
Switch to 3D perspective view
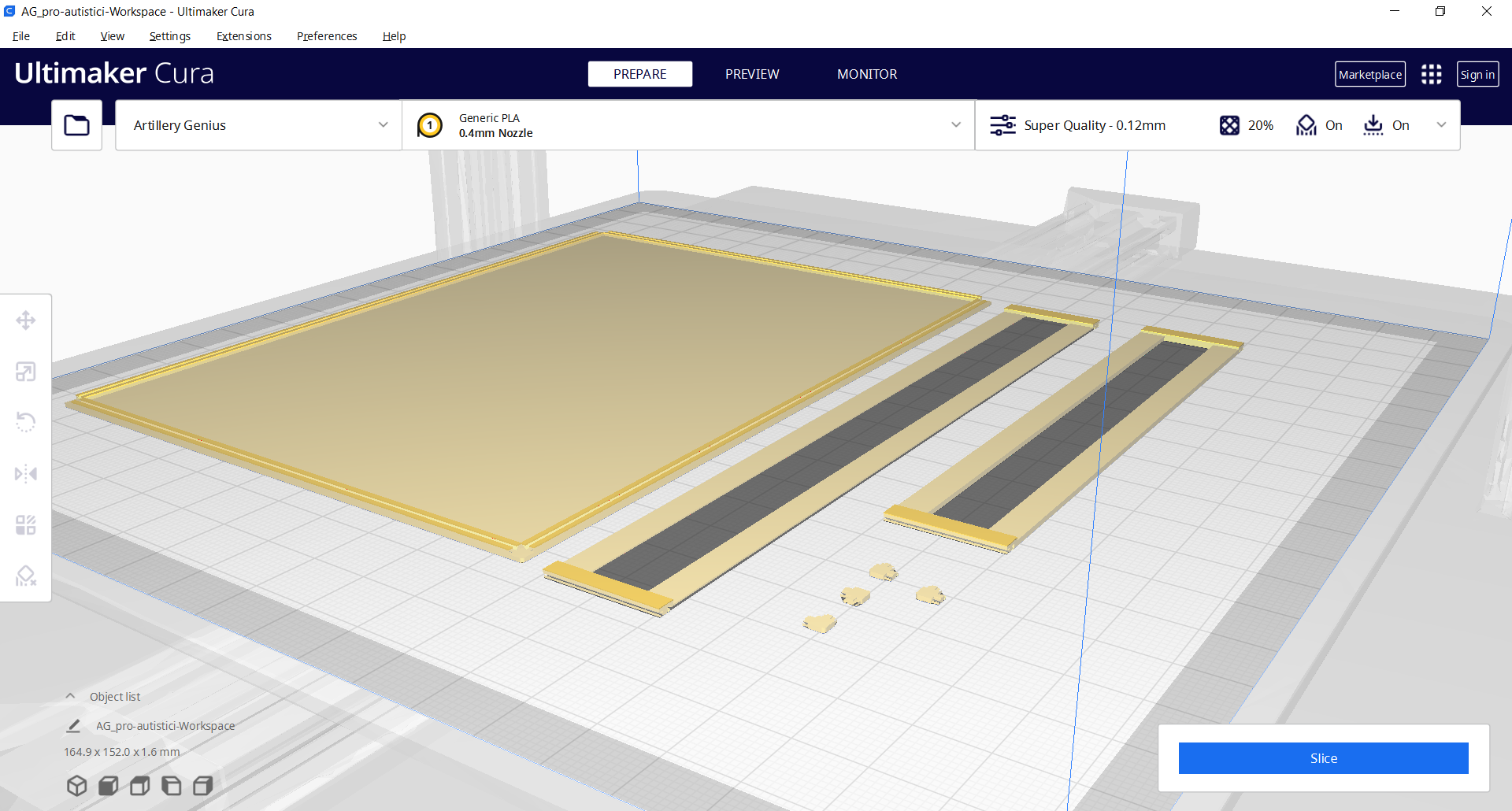coord(76,786)
